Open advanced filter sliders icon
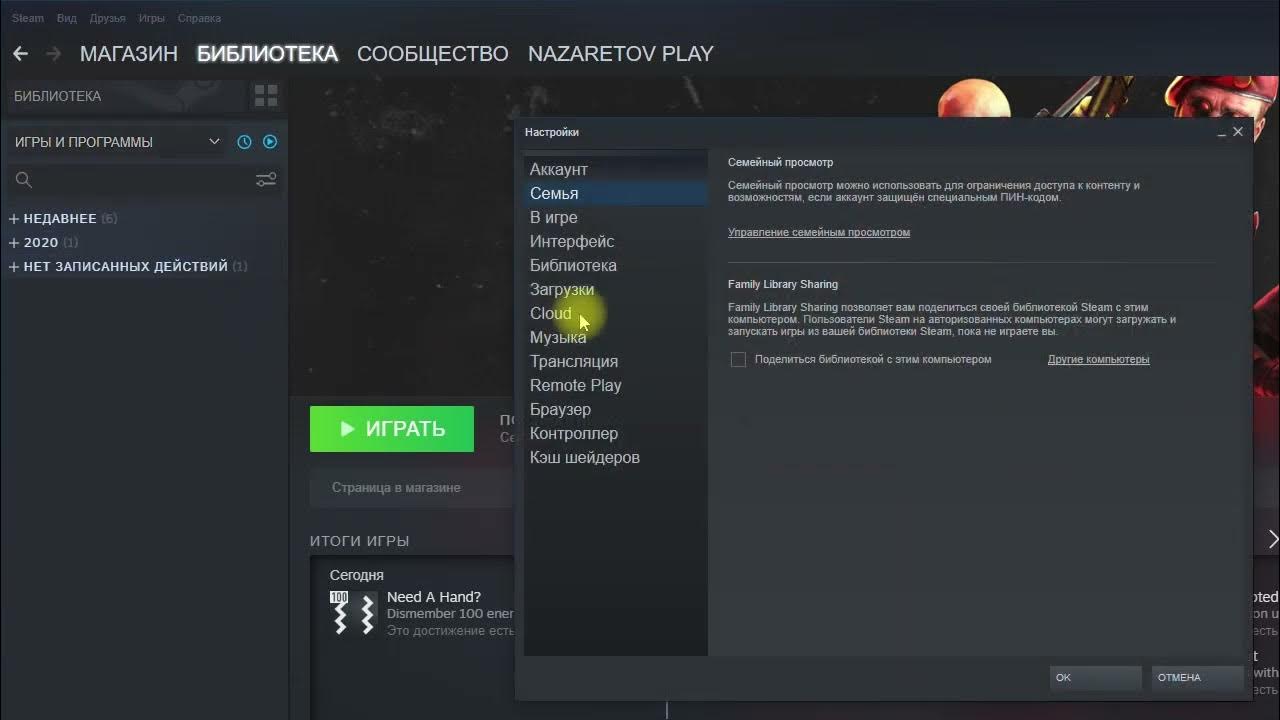Viewport: 1280px width, 720px height. click(266, 180)
